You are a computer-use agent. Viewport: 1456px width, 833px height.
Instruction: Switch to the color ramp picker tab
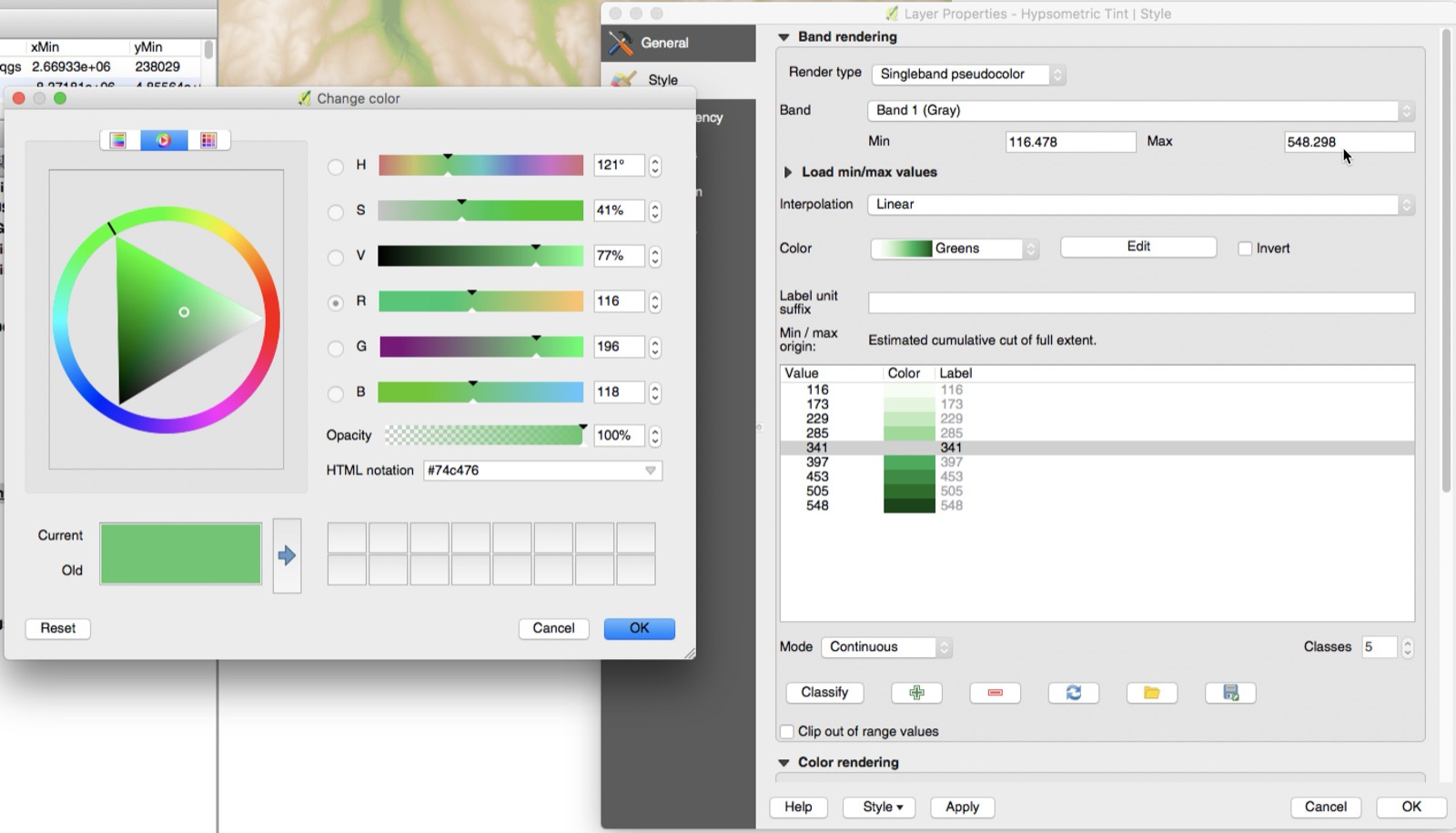[118, 140]
